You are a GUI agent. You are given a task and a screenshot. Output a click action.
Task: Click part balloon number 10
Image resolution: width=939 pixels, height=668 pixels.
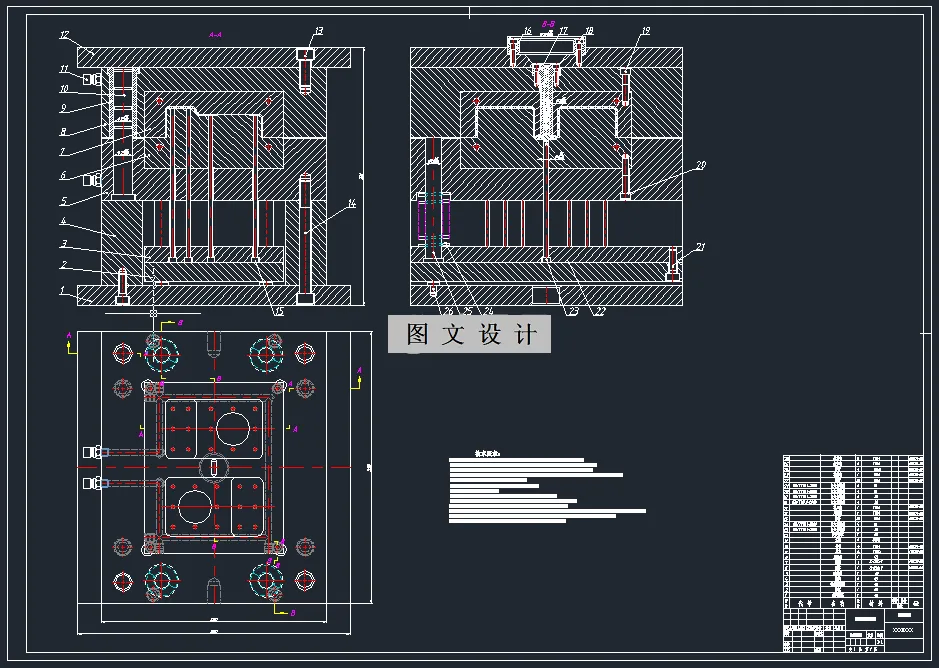[64, 89]
